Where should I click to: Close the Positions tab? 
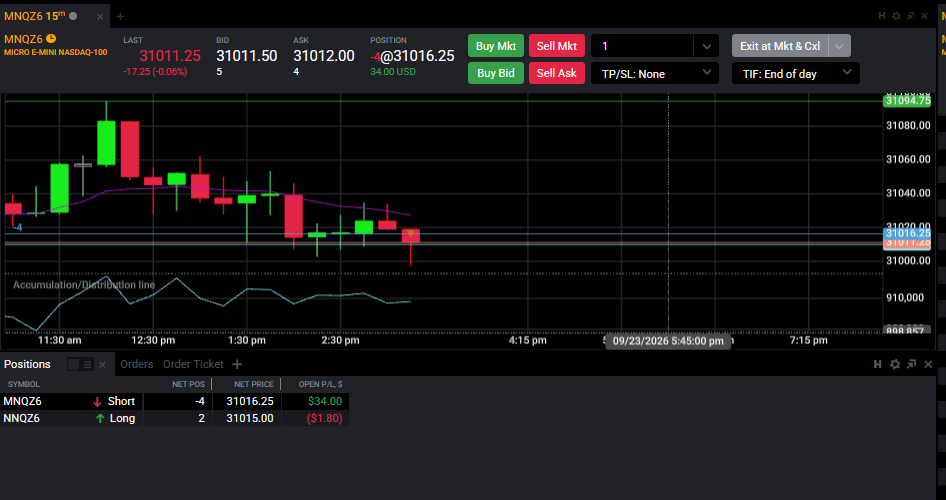(x=102, y=364)
